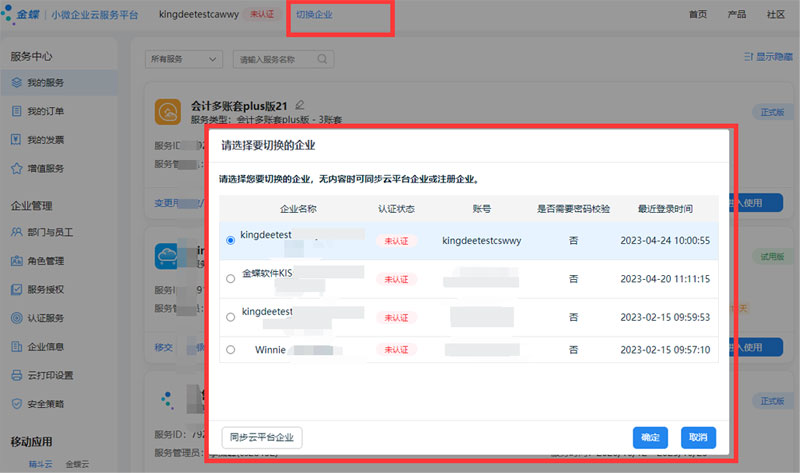The height and width of the screenshot is (473, 800).
Task: Click the 未认证 badge in header
Action: tap(262, 14)
